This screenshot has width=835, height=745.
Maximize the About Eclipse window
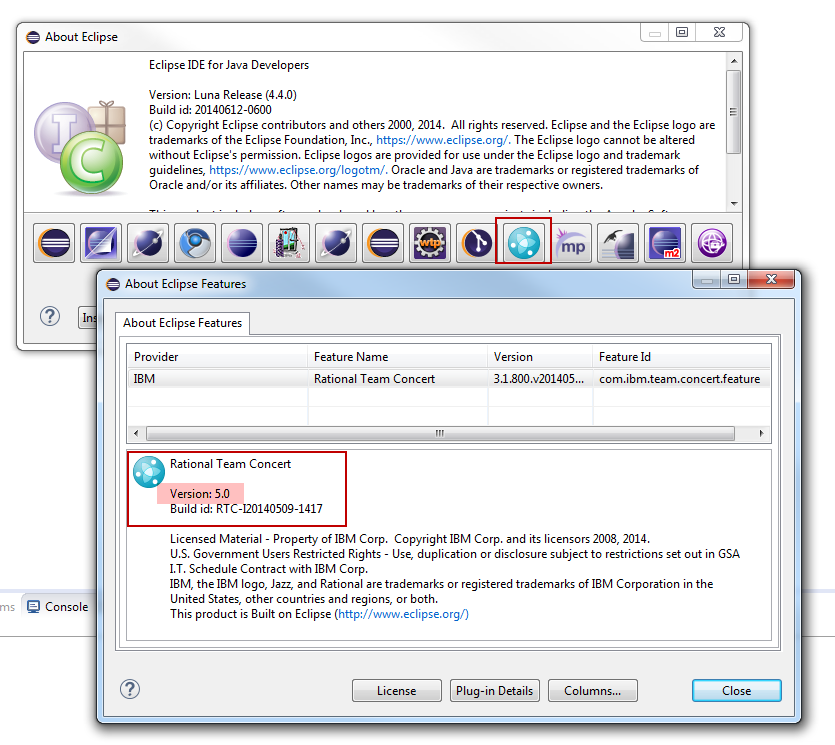tap(682, 32)
